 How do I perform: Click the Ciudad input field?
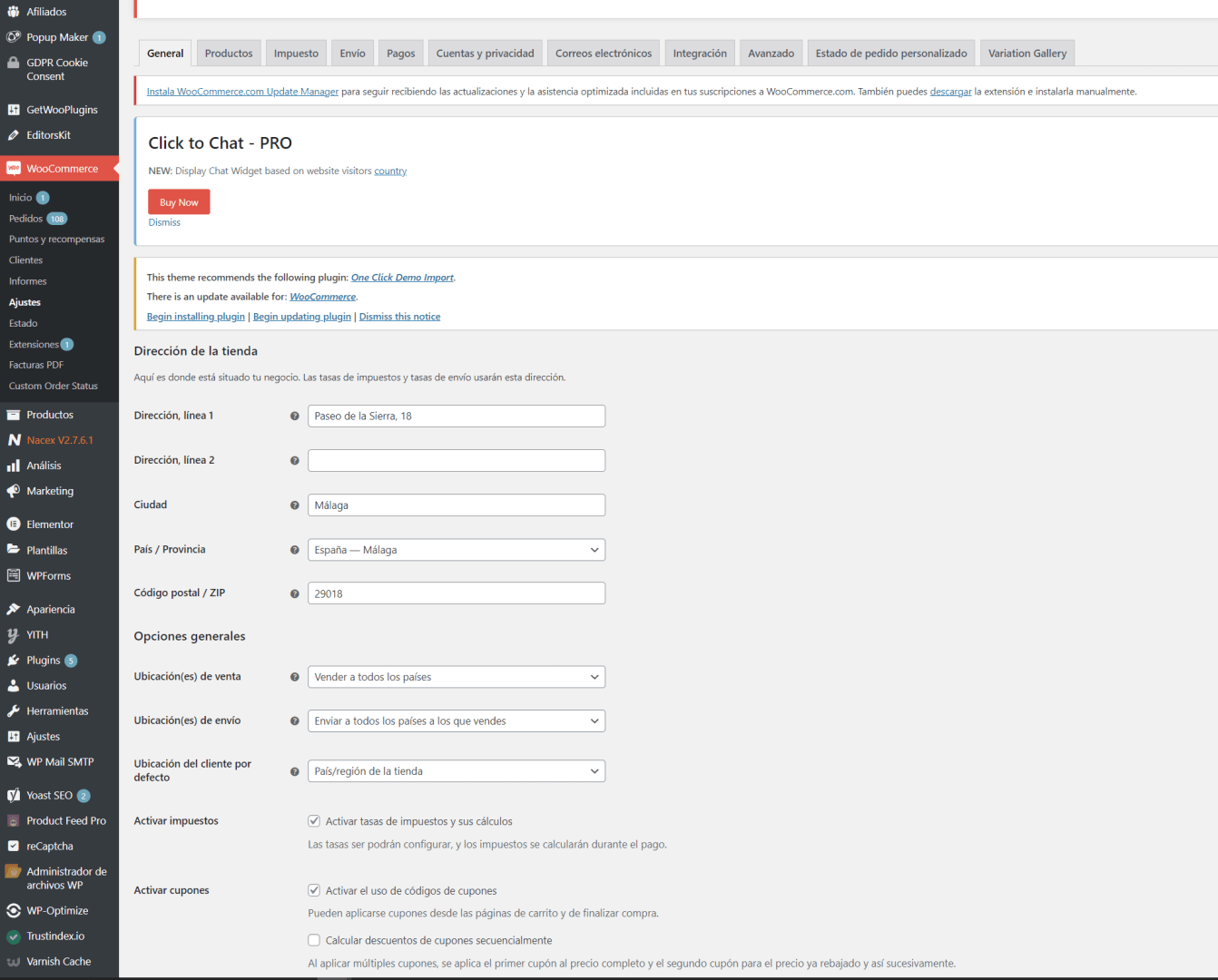click(x=457, y=505)
